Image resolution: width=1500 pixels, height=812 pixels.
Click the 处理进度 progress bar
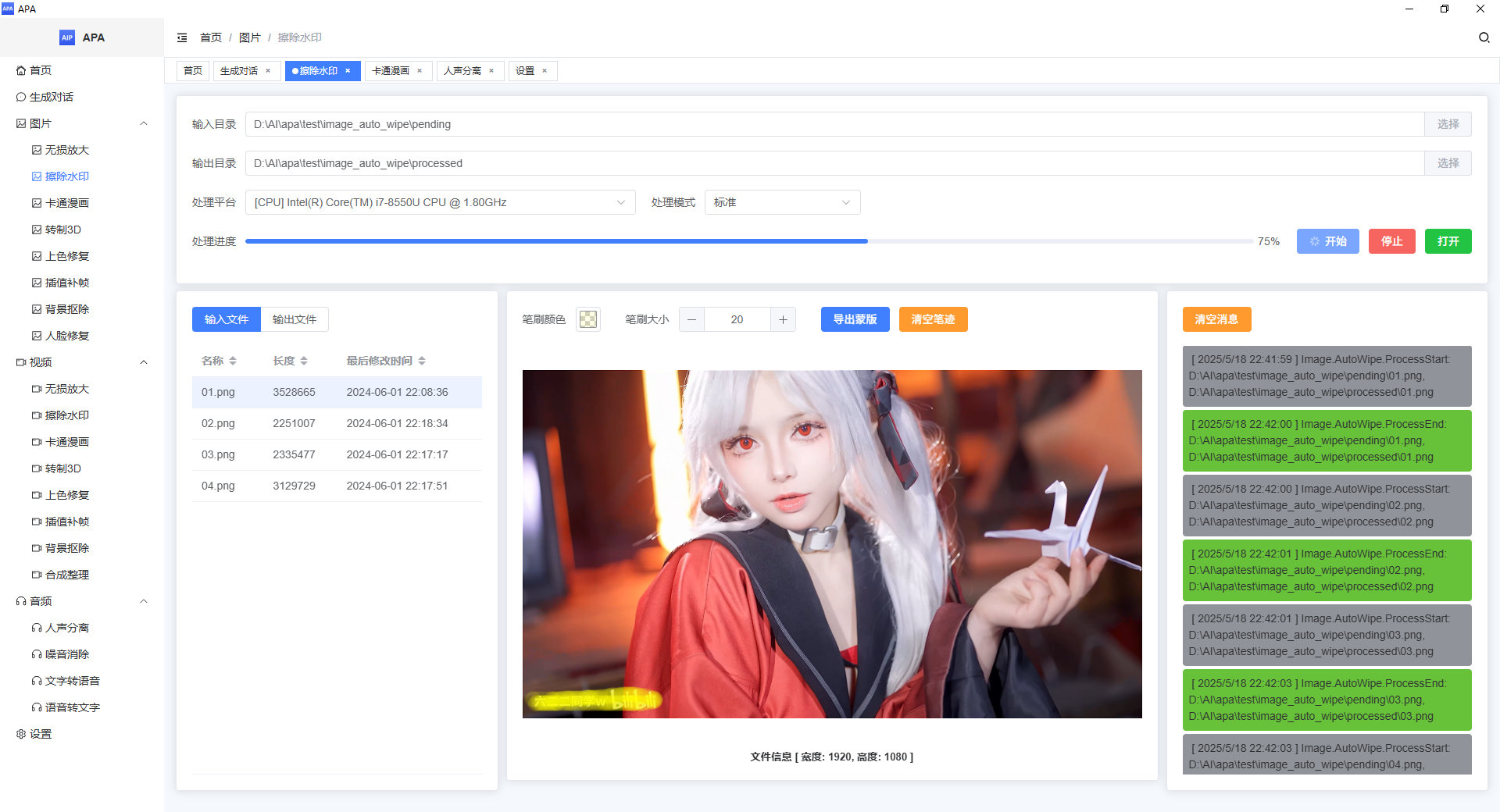(x=748, y=241)
